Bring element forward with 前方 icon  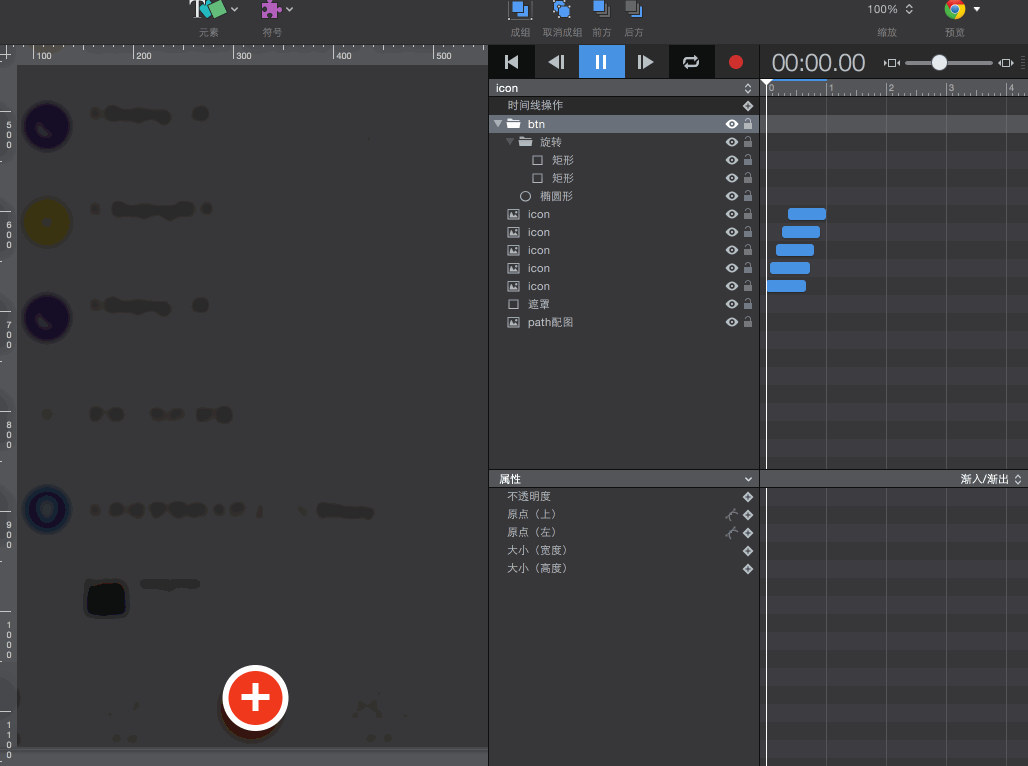point(601,11)
